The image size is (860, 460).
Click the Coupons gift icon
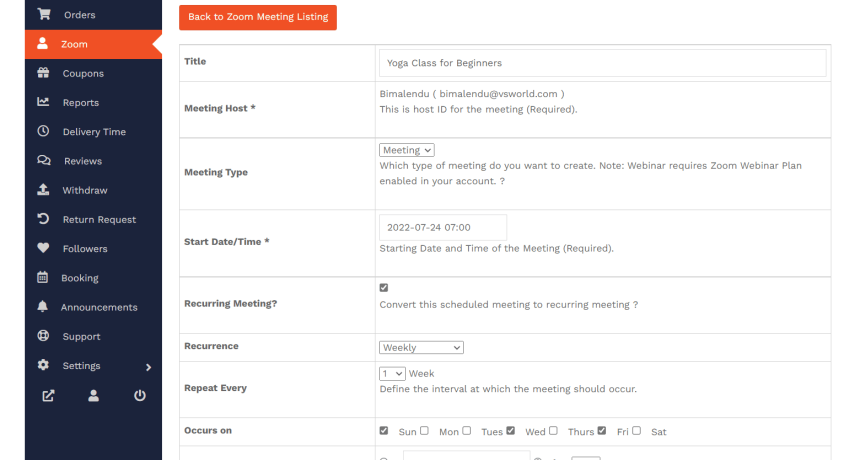[43, 73]
